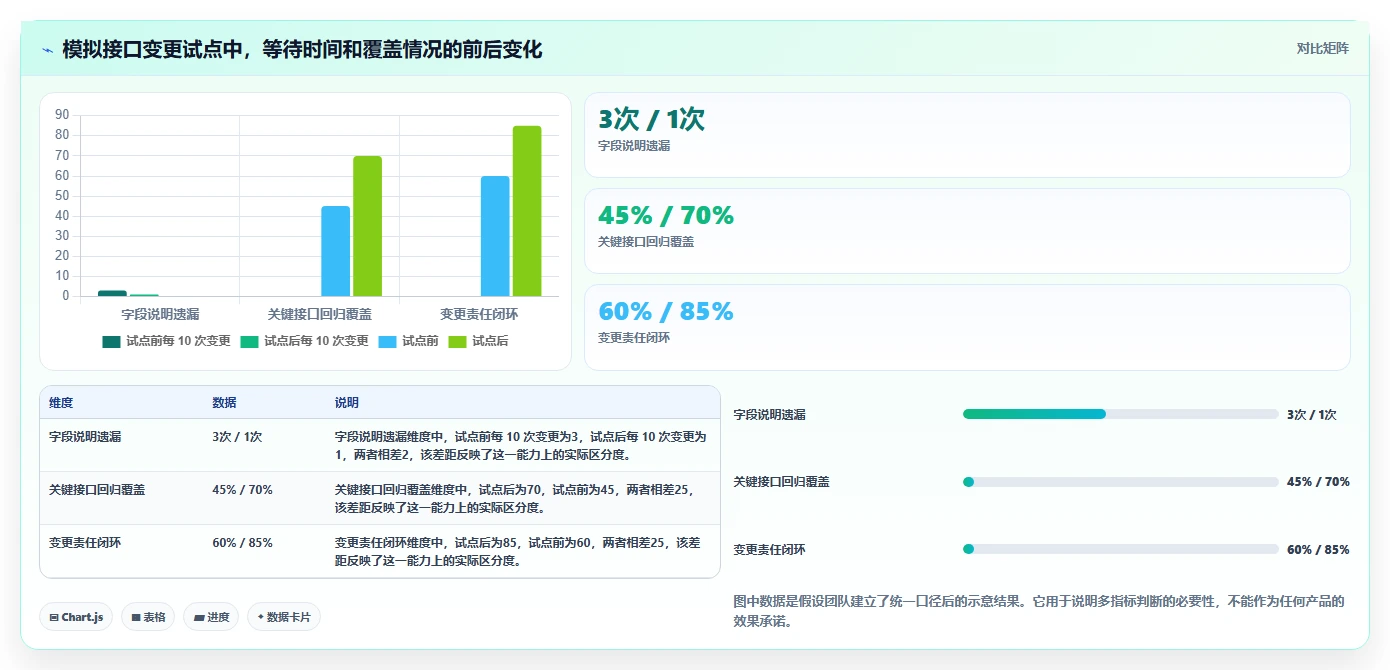Click the 3次 / 1次 progress value
Image resolution: width=1390 pixels, height=670 pixels.
pyautogui.click(x=1312, y=415)
